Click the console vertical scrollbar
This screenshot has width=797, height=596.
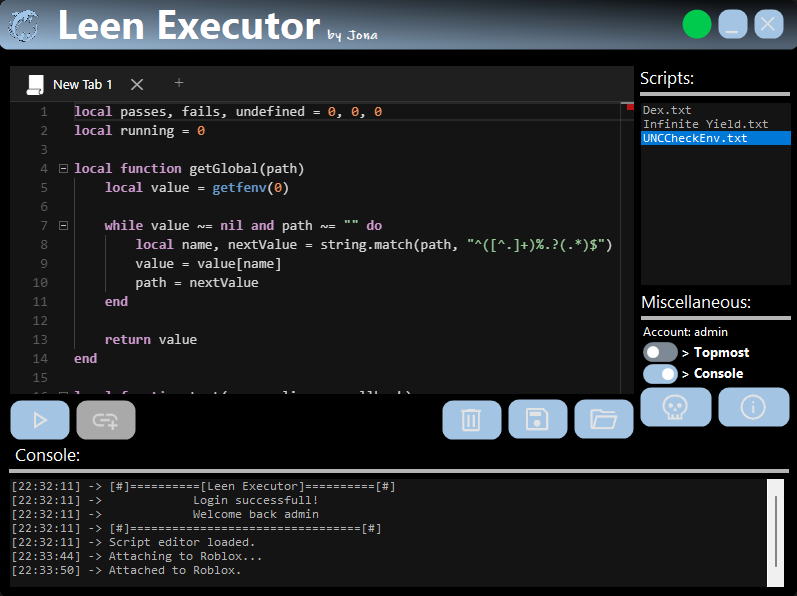pyautogui.click(x=775, y=532)
